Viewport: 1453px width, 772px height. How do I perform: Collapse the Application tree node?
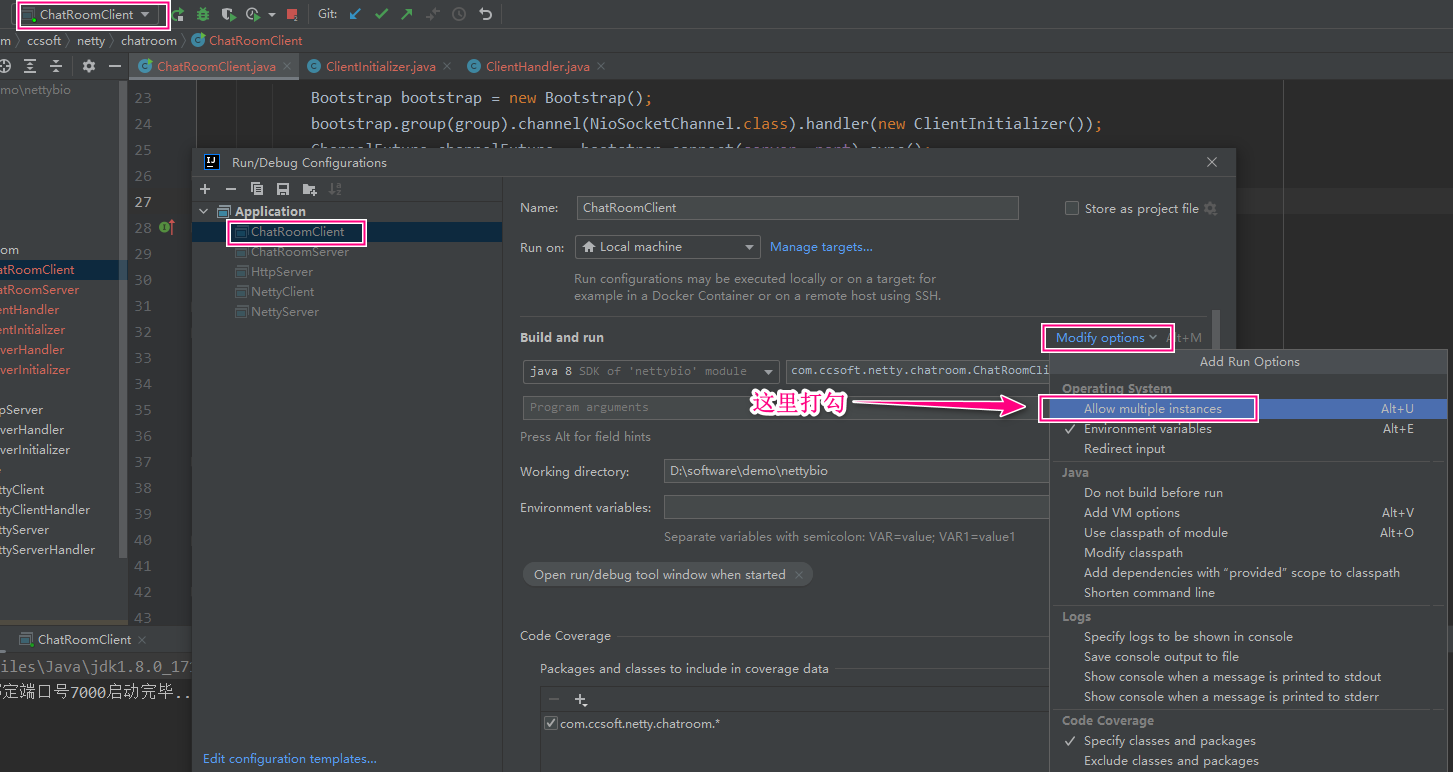tap(205, 212)
